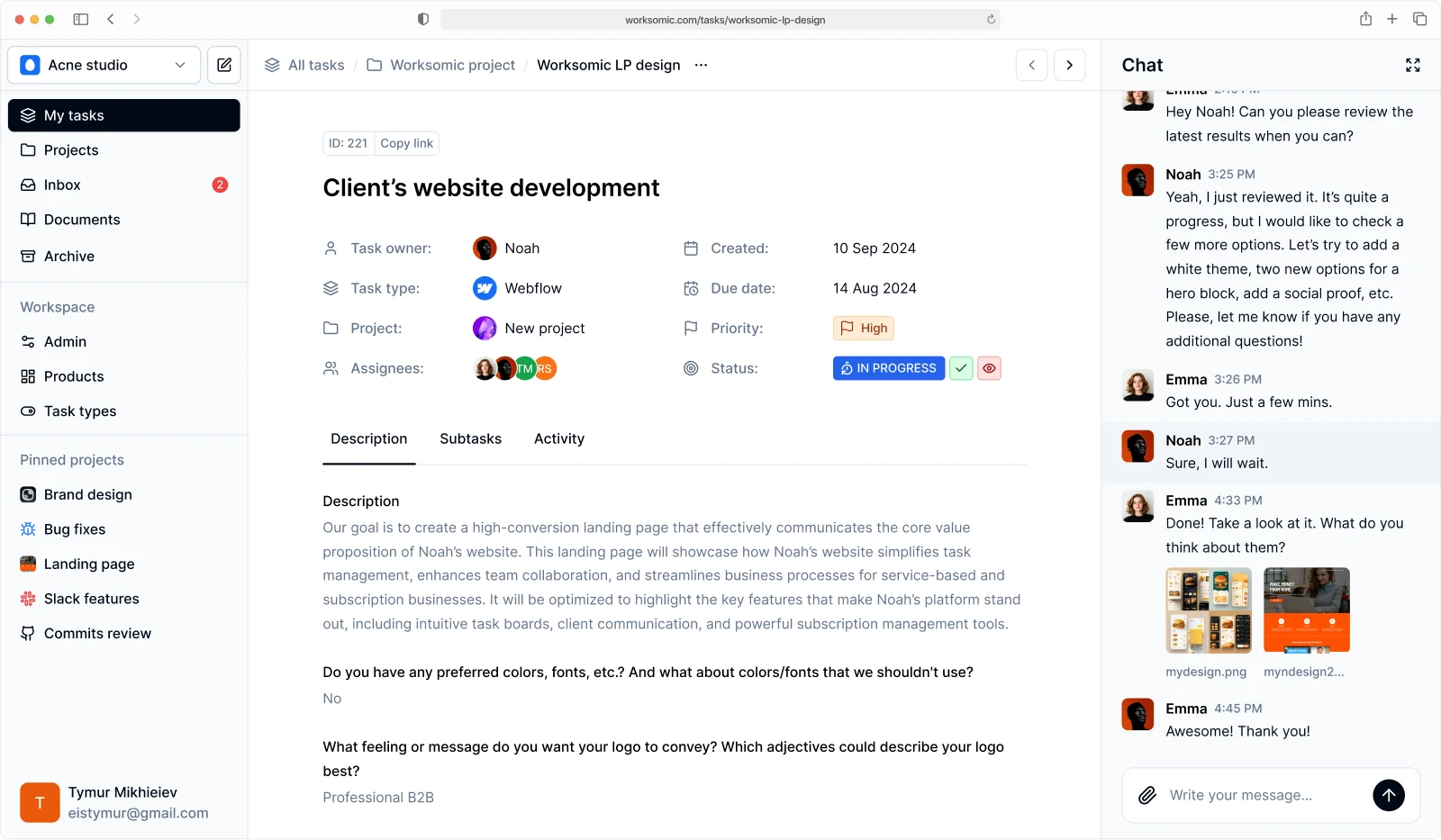Toggle the red eye watch indicator

pyautogui.click(x=989, y=368)
